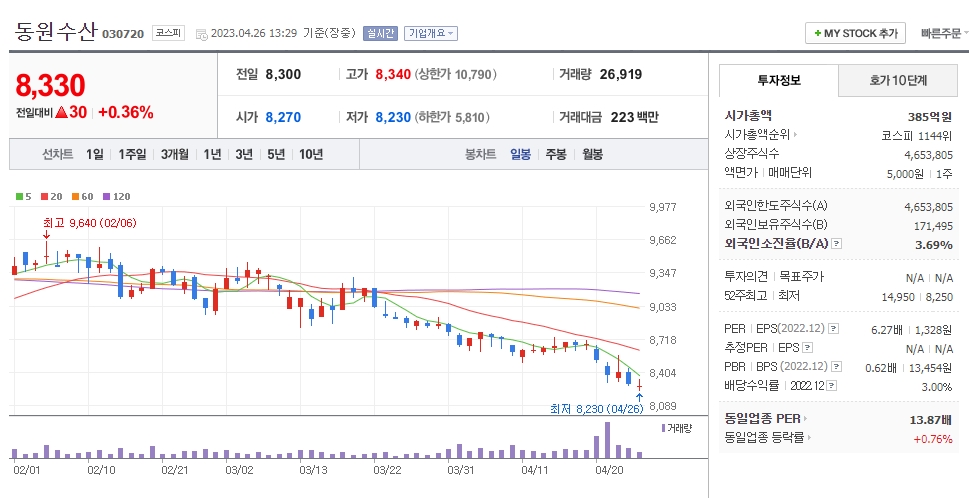Screen dimensions: 969x498
Task: Select the 일봉 daily candle chart
Action: [520, 154]
